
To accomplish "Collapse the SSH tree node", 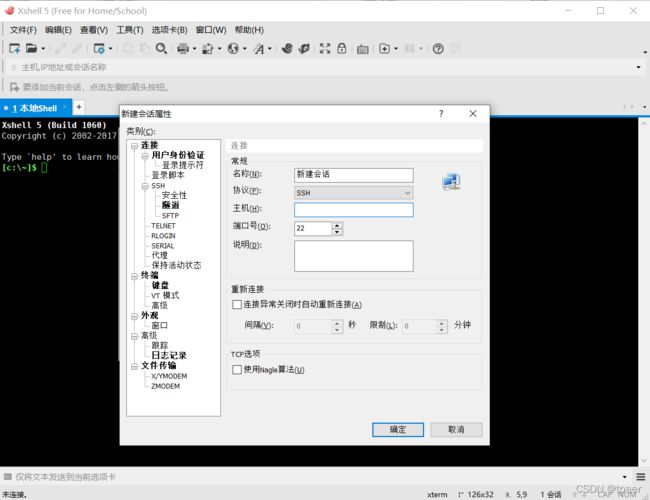I will pyautogui.click(x=145, y=186).
